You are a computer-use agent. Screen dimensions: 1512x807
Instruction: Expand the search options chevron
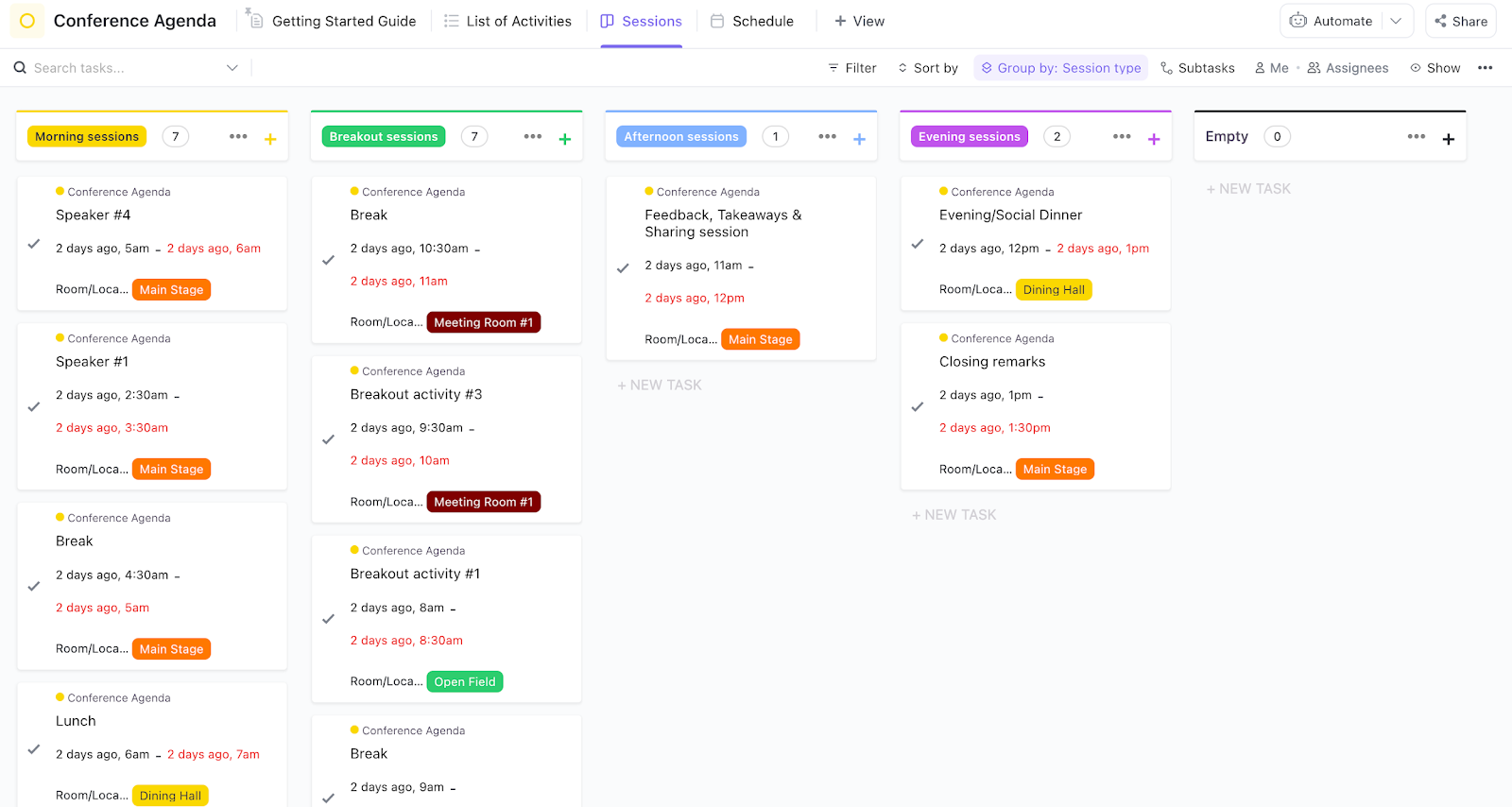click(x=232, y=68)
